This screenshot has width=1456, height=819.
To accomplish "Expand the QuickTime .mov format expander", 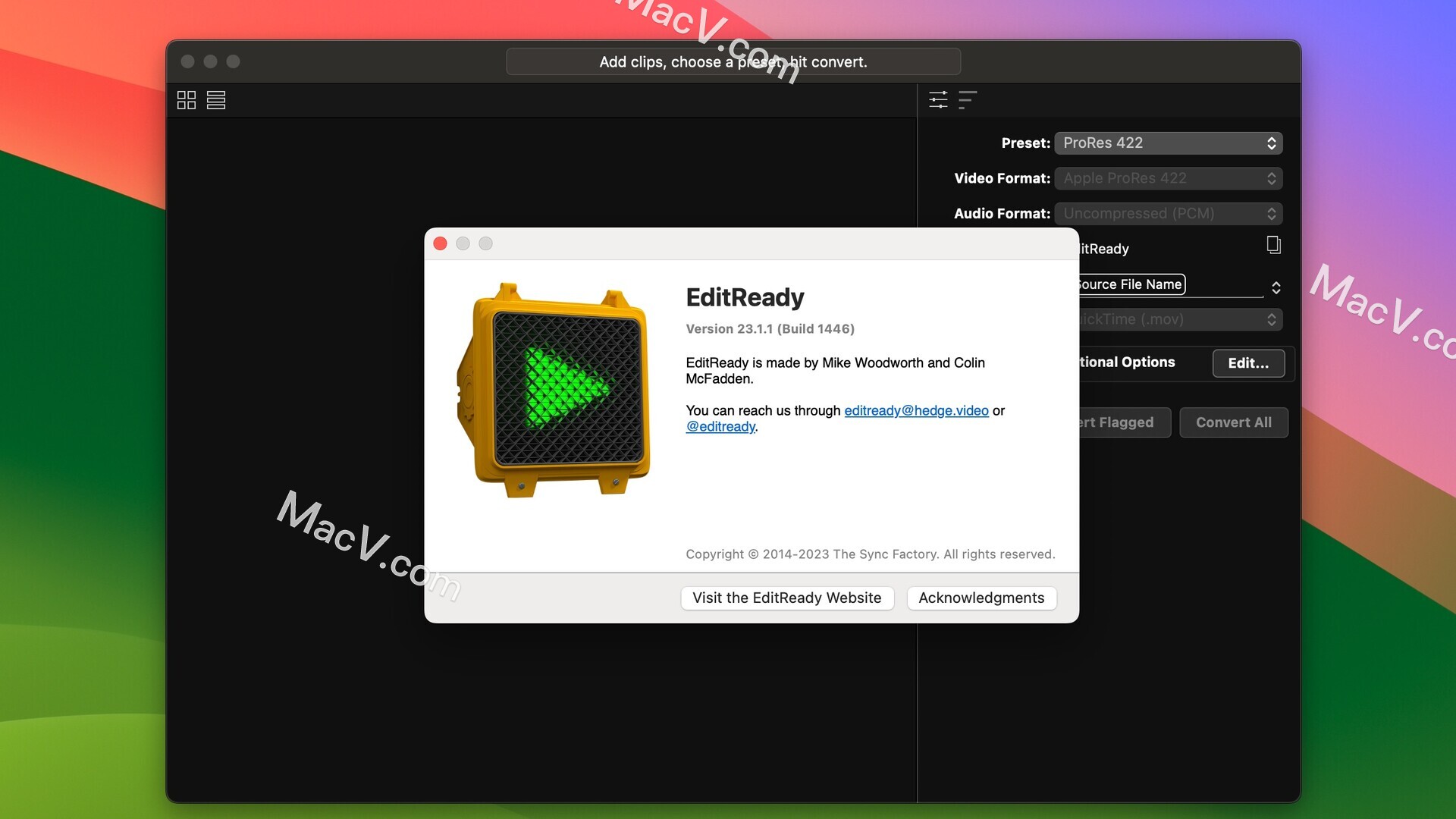I will [x=1271, y=318].
